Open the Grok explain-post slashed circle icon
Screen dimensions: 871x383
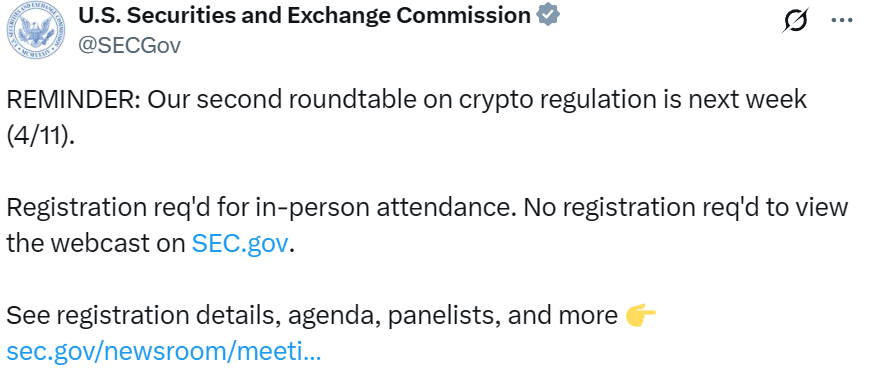point(795,21)
